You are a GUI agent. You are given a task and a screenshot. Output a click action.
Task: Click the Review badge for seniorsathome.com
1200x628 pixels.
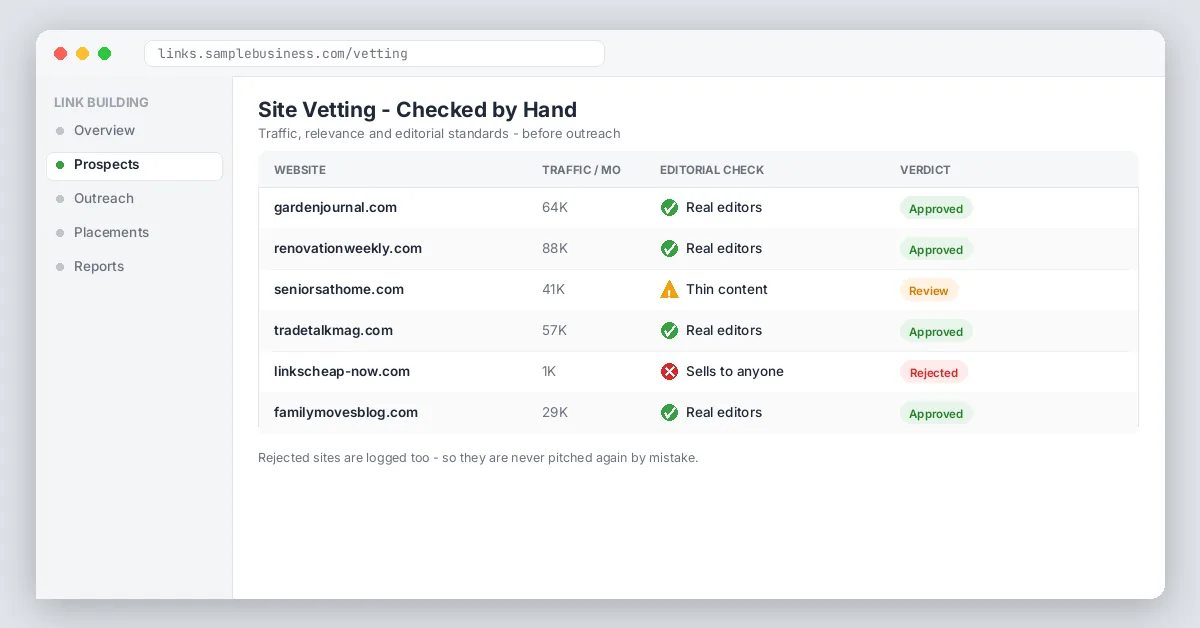(x=929, y=291)
